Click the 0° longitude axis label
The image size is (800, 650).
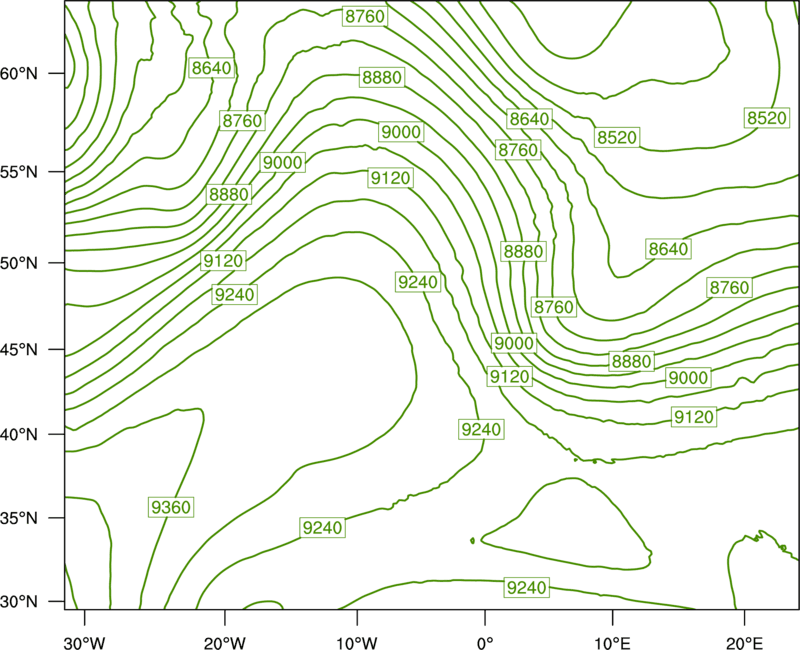(x=485, y=643)
